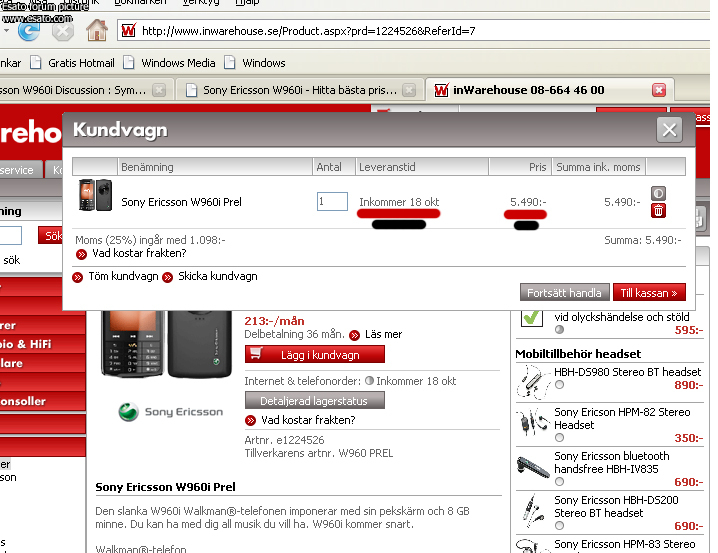Viewport: 718px width, 553px height.
Task: Click the status icon beside Inkommer 18 okt
Action: point(370,381)
